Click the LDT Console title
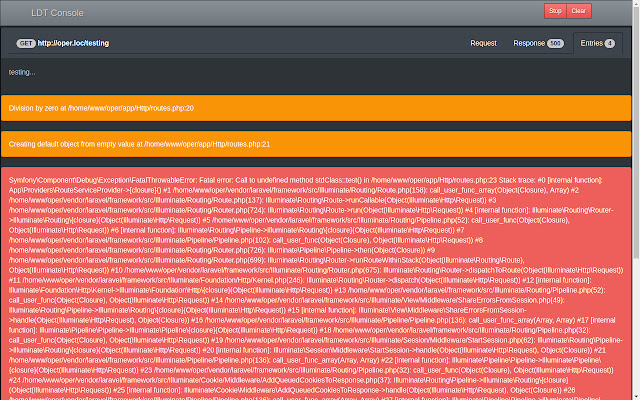 [57, 13]
